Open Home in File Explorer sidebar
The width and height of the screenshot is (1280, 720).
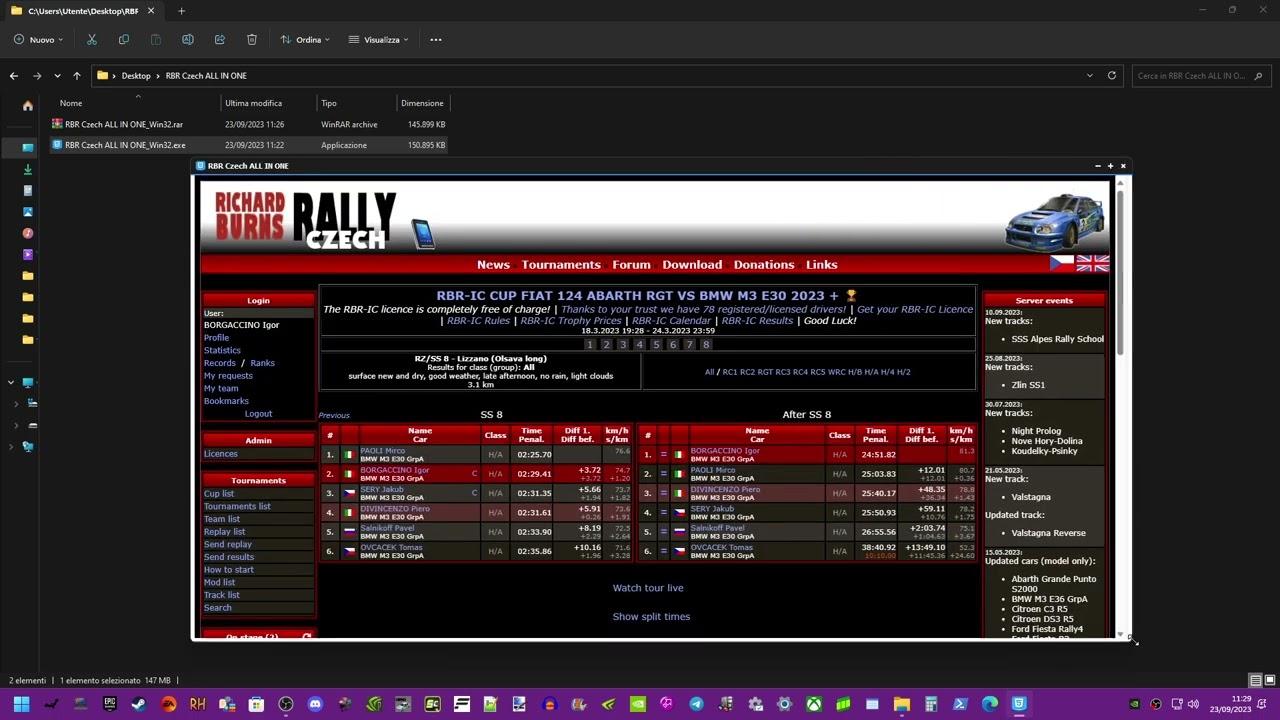click(x=28, y=106)
